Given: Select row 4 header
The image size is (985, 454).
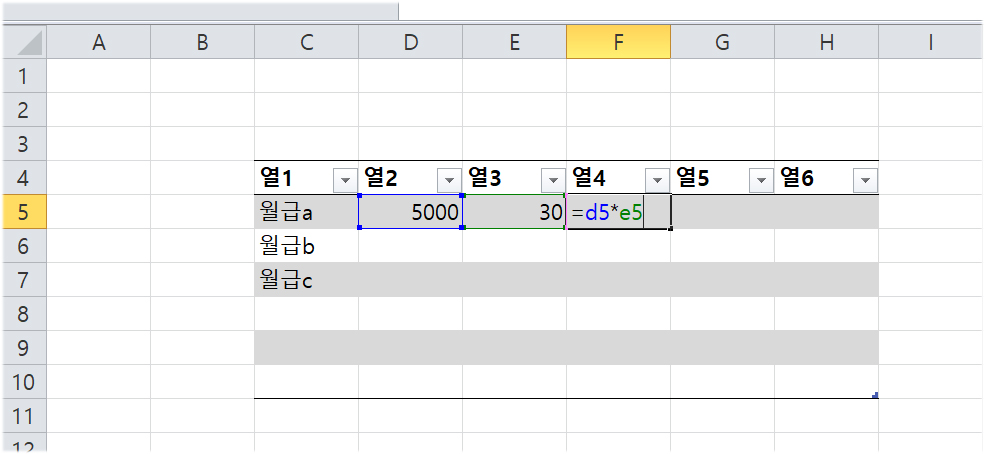Looking at the screenshot, I should click(24, 178).
